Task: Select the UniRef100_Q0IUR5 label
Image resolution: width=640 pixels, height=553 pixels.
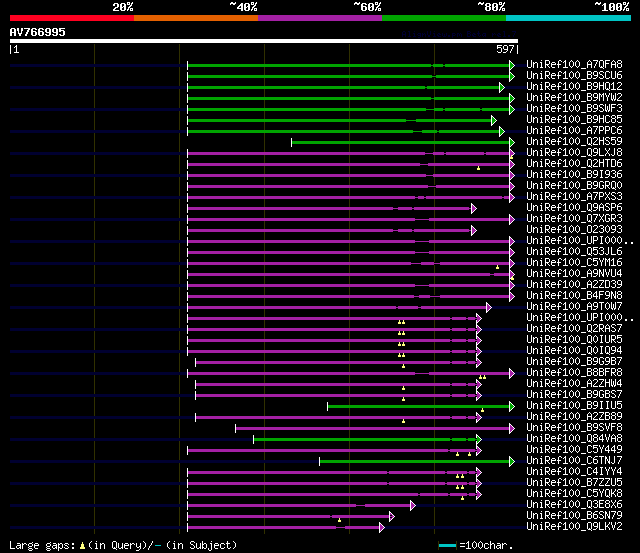Action: (x=574, y=340)
